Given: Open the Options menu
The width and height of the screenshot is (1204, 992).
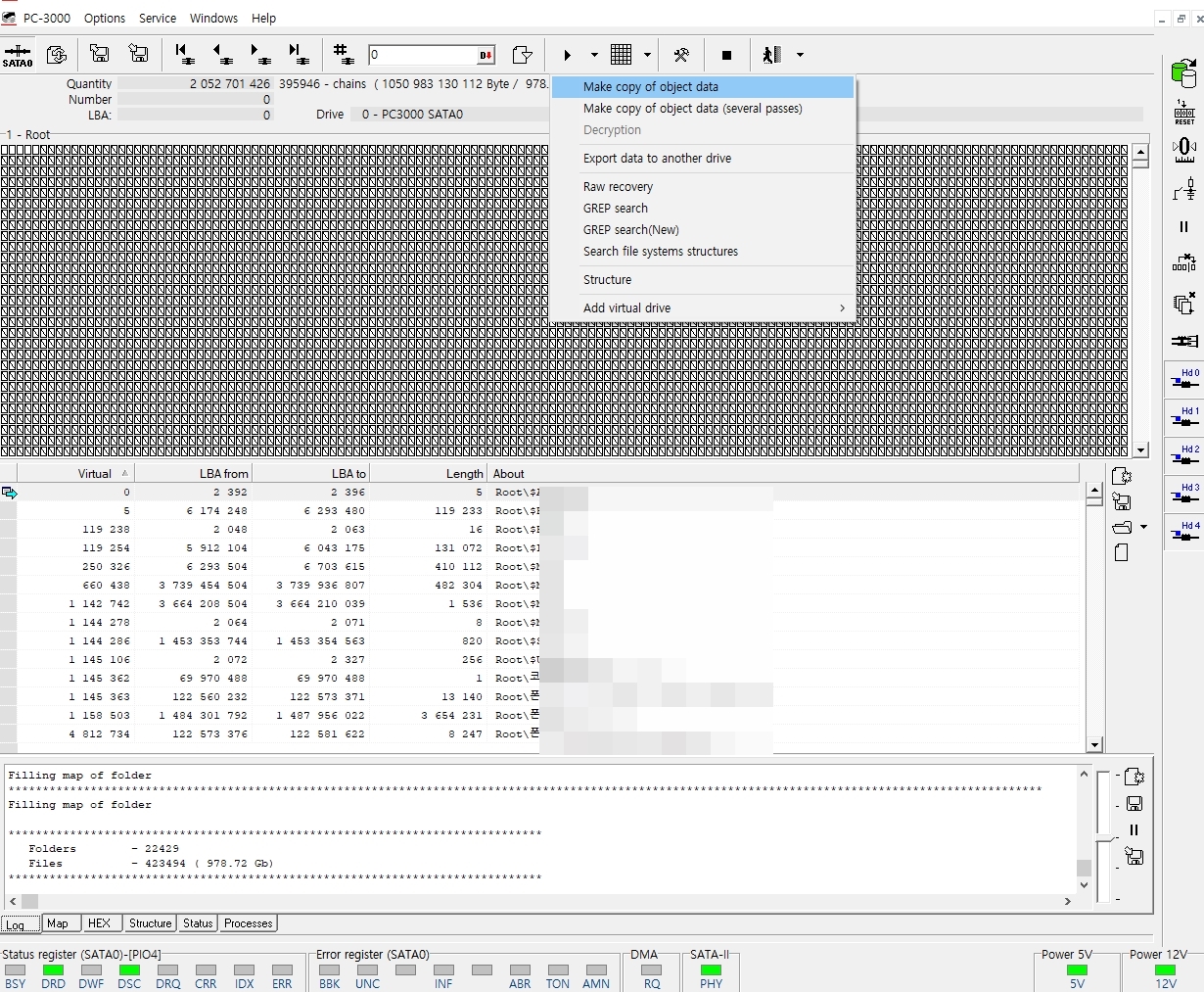Looking at the screenshot, I should 105,18.
